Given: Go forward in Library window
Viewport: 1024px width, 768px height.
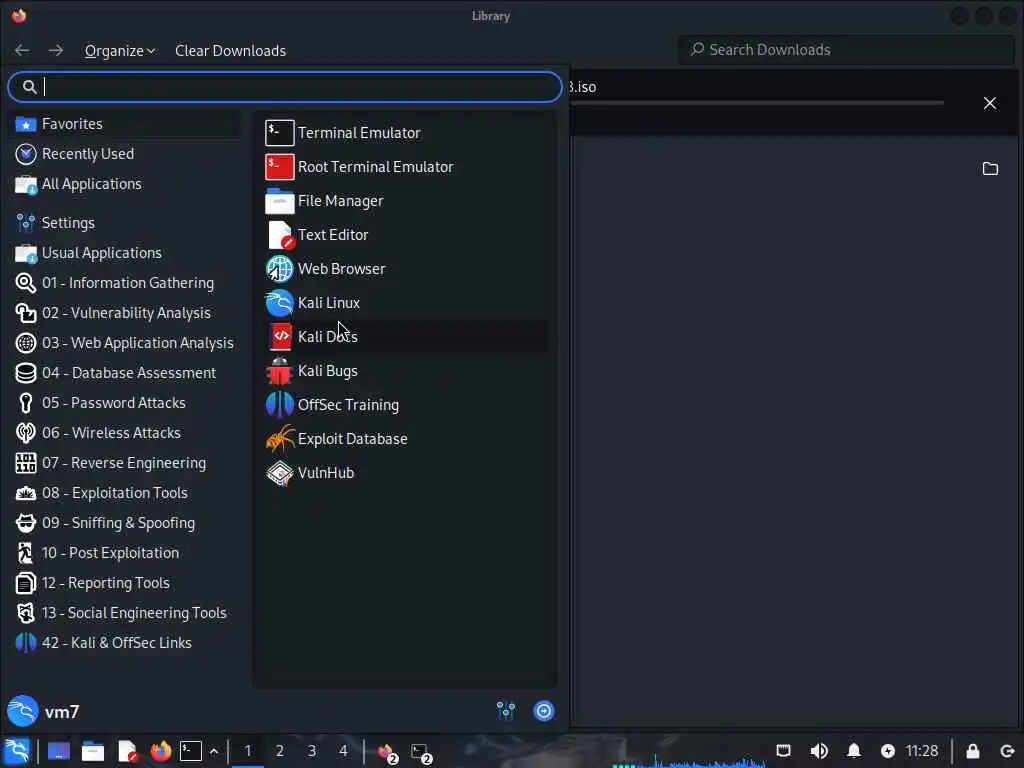Looking at the screenshot, I should (x=56, y=50).
